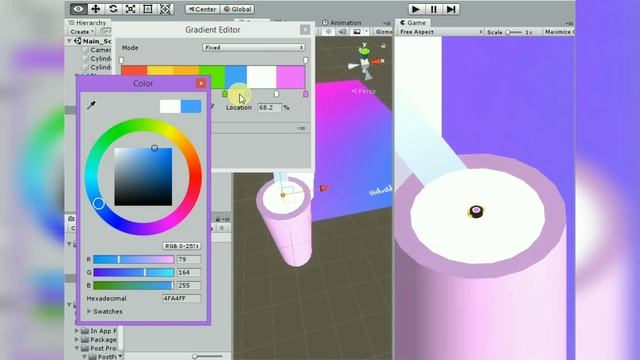Screen dimensions: 640x360
Task: Start Play mode
Action: (x=416, y=9)
